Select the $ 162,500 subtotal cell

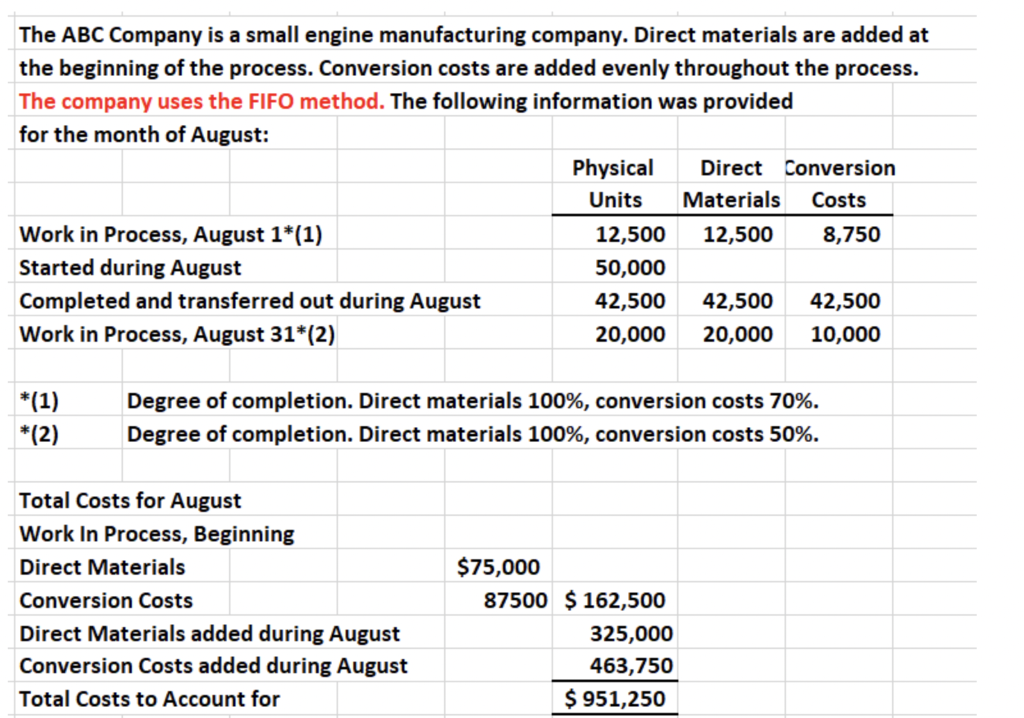pyautogui.click(x=615, y=600)
